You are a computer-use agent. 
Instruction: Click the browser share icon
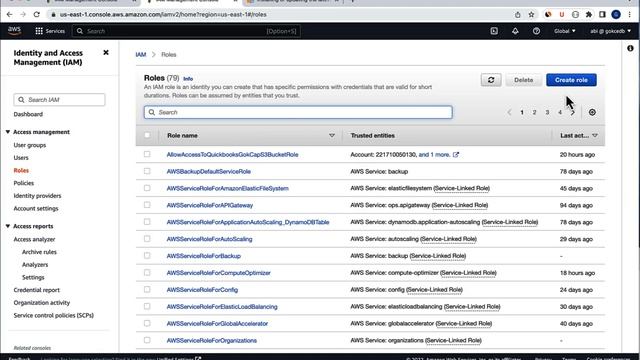click(x=518, y=15)
